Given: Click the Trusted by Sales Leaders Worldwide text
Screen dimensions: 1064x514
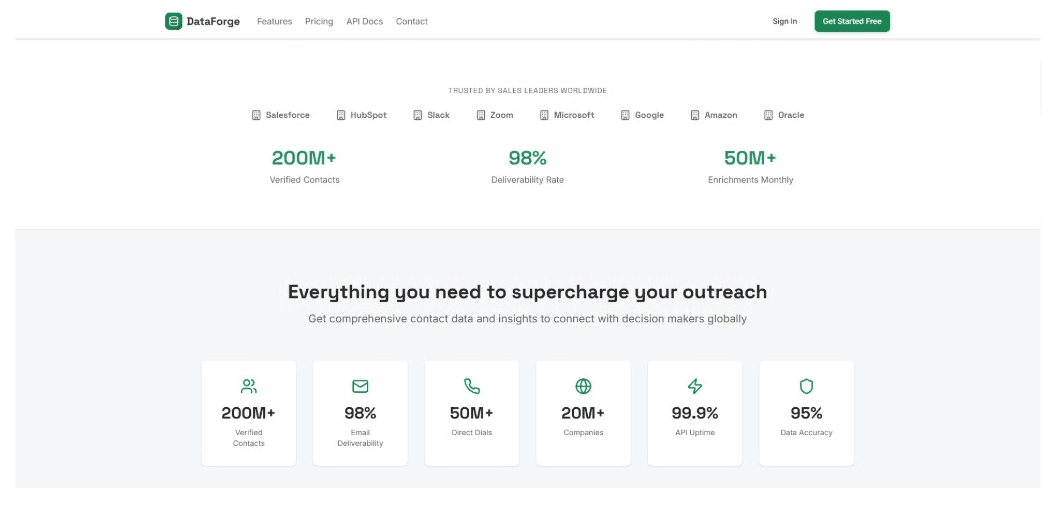Looking at the screenshot, I should (528, 90).
